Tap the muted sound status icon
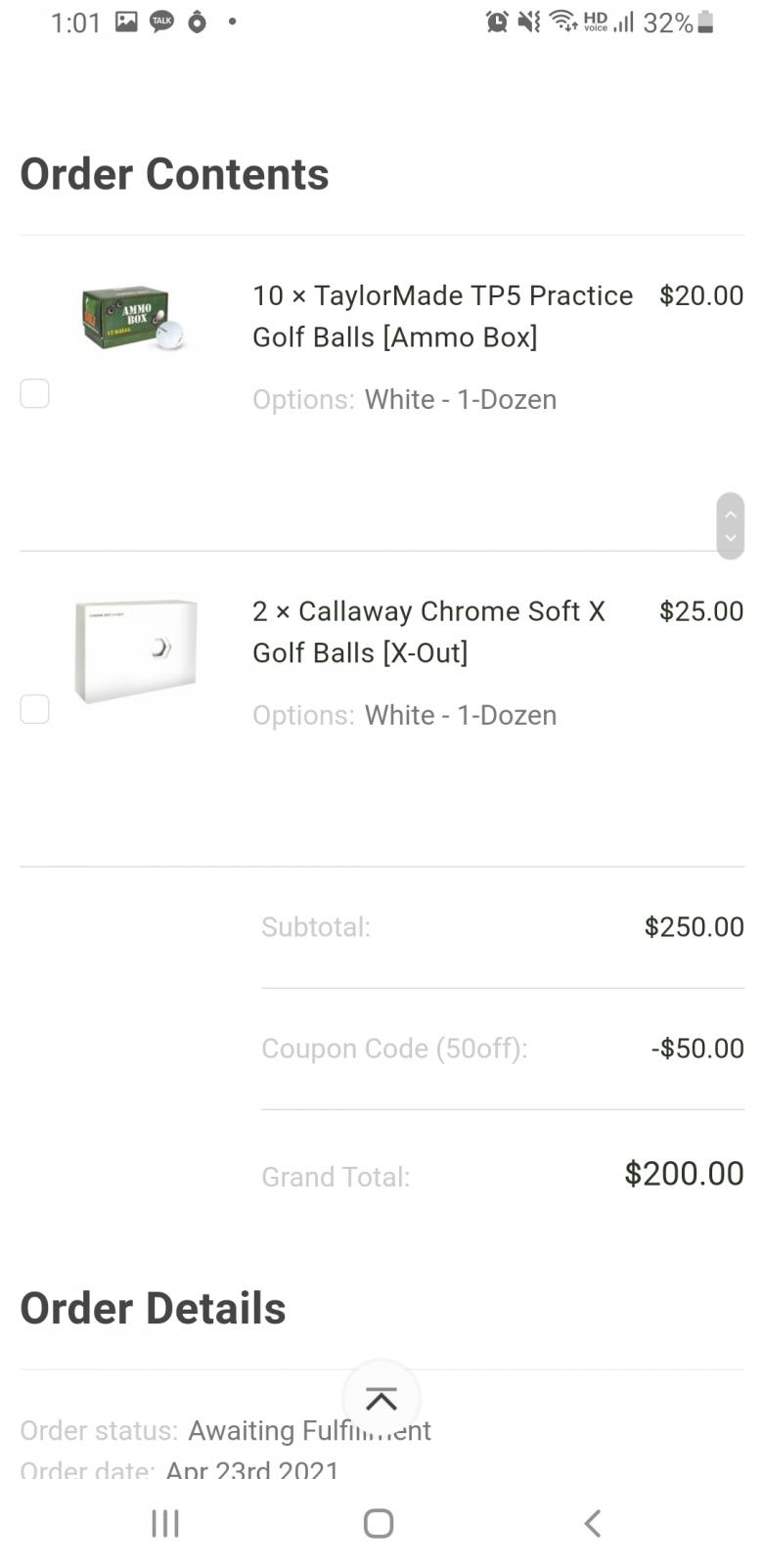This screenshot has width=763, height=1568. [x=529, y=22]
